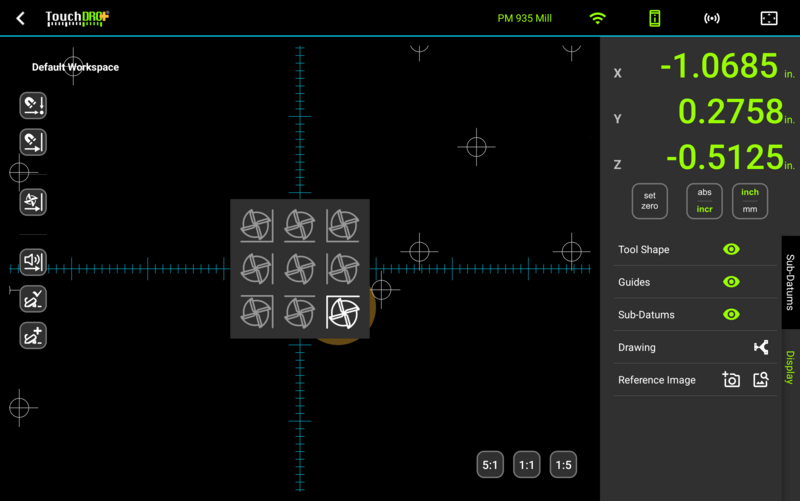The image size is (800, 501).
Task: Pick tool offset with left edge only
Action: point(343,269)
